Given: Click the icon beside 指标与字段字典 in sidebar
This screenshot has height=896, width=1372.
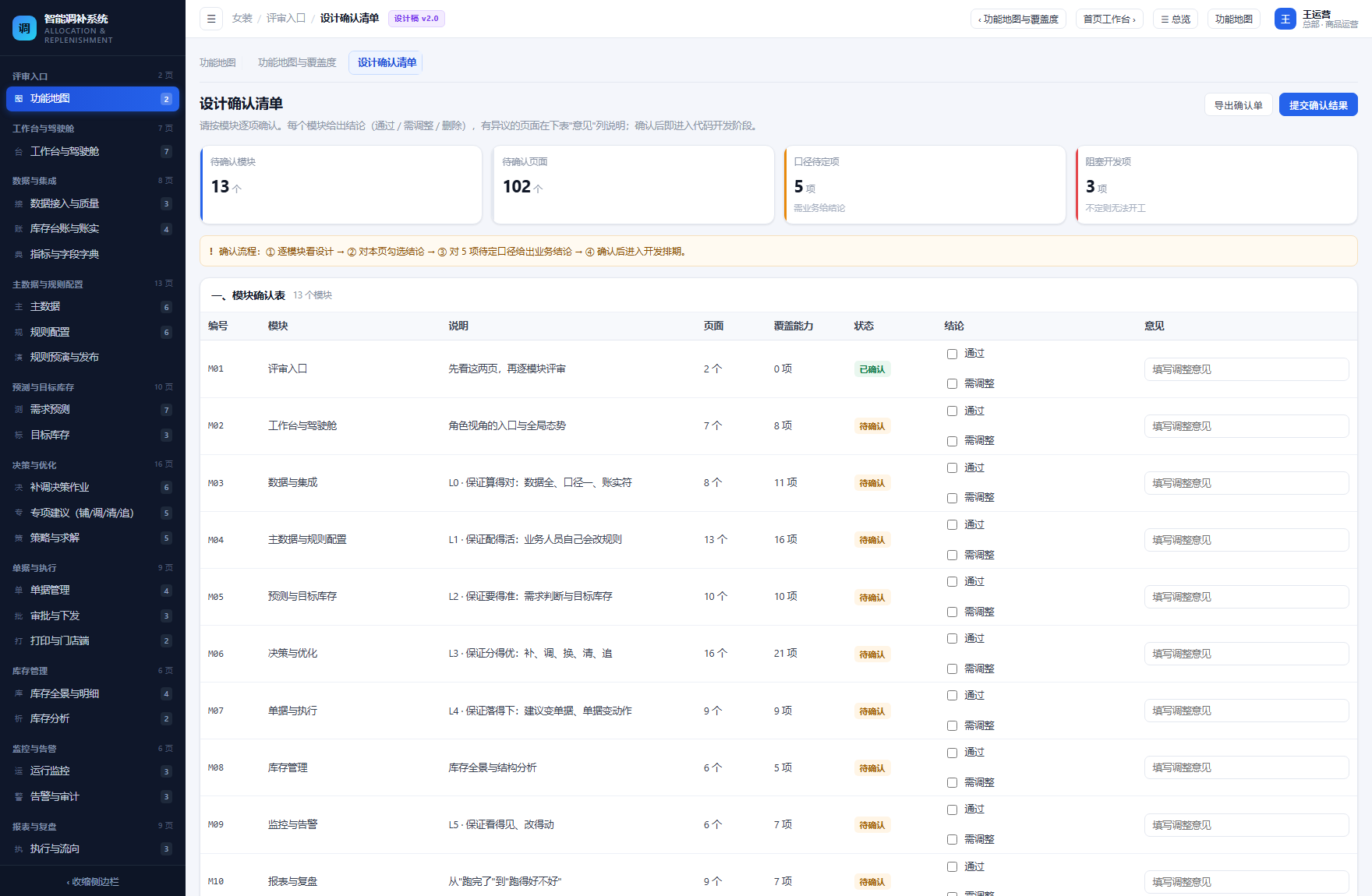Looking at the screenshot, I should [x=19, y=255].
